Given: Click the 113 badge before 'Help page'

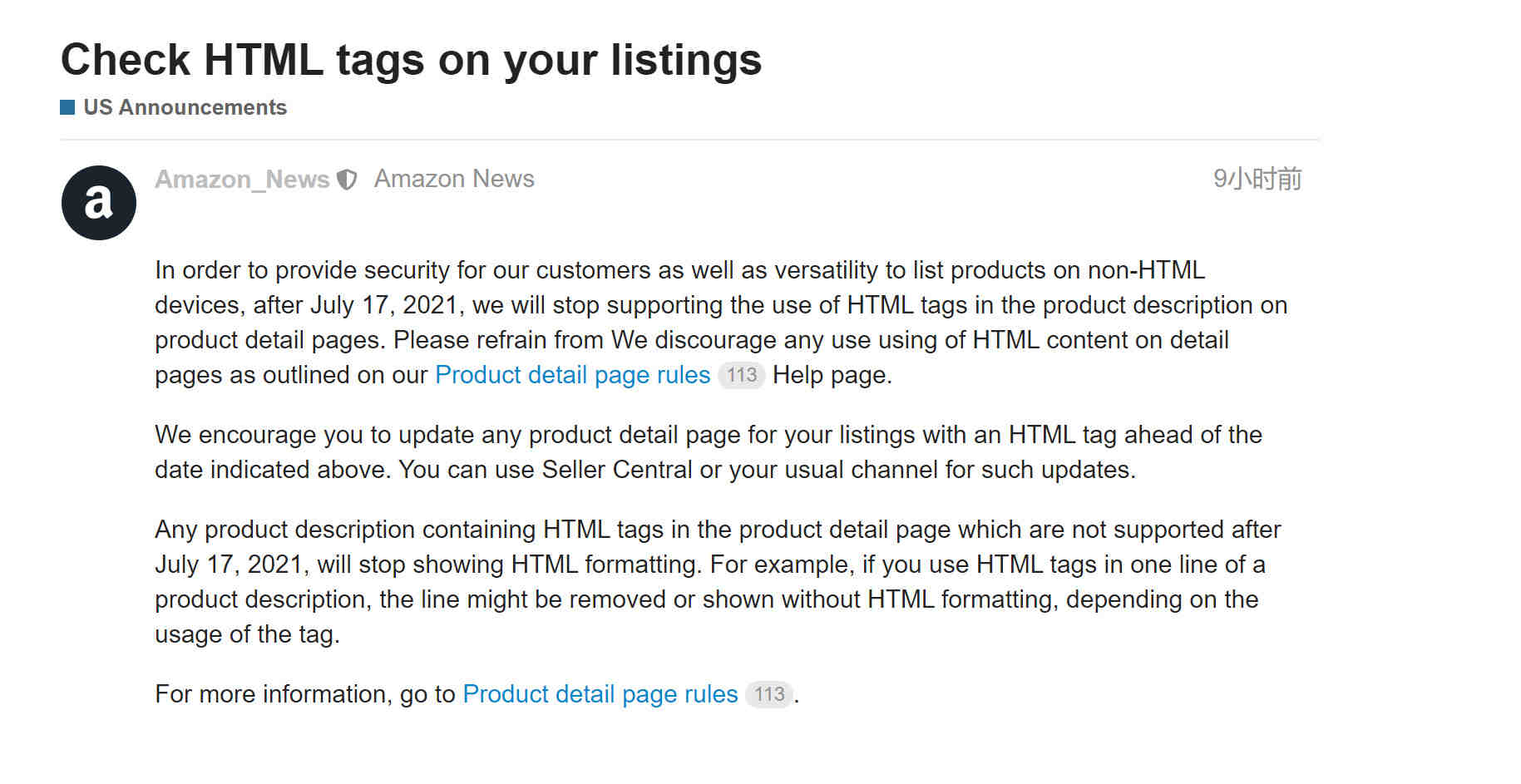Looking at the screenshot, I should coord(741,375).
